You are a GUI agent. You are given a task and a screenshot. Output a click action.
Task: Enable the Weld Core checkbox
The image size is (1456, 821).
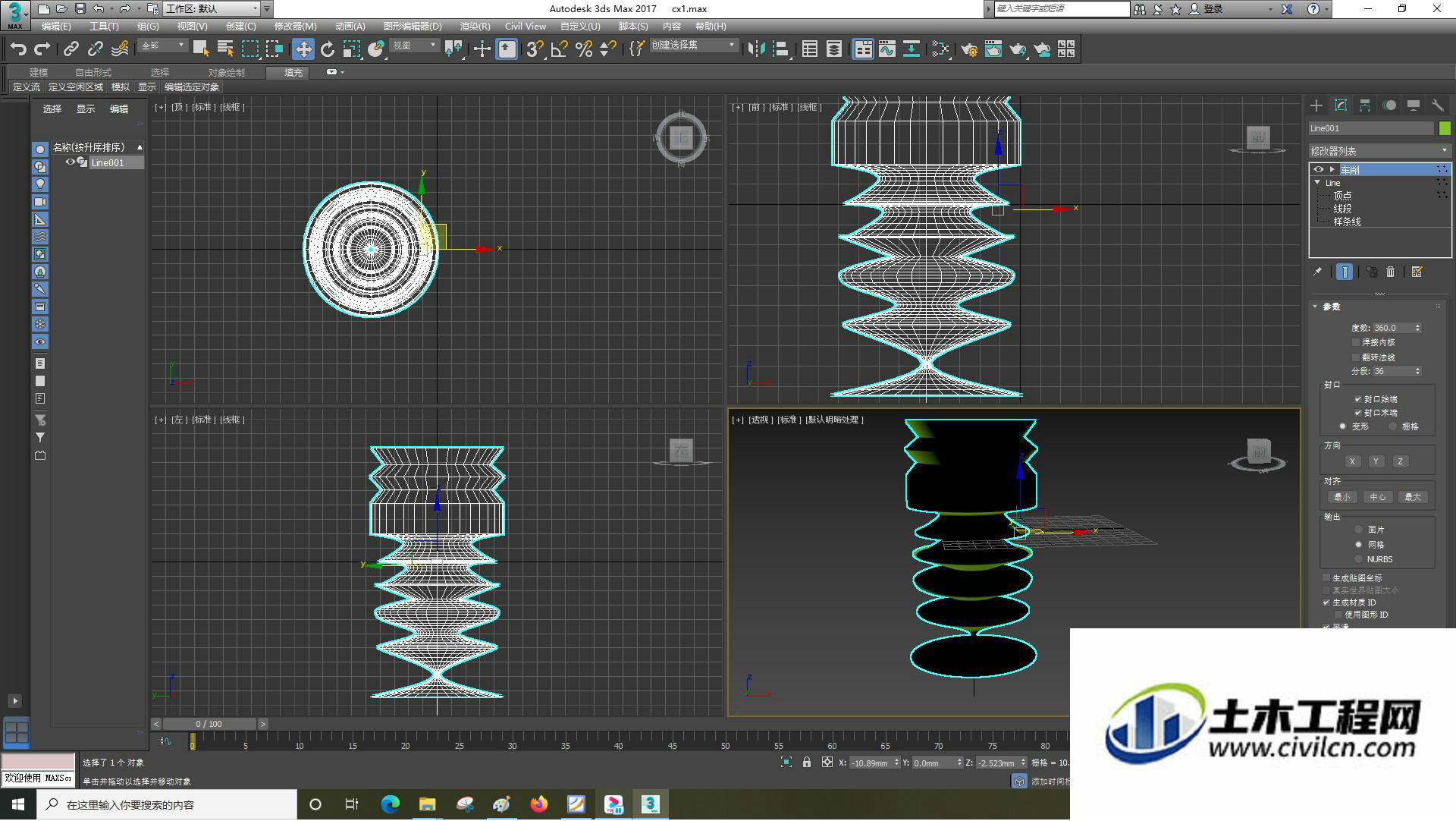click(x=1356, y=343)
